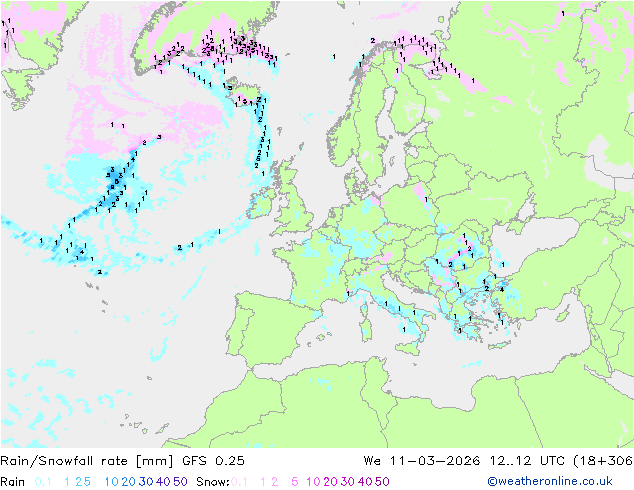Screen dimensions: 634x490
Task: Click the rain legend value 40
Action: click(163, 482)
